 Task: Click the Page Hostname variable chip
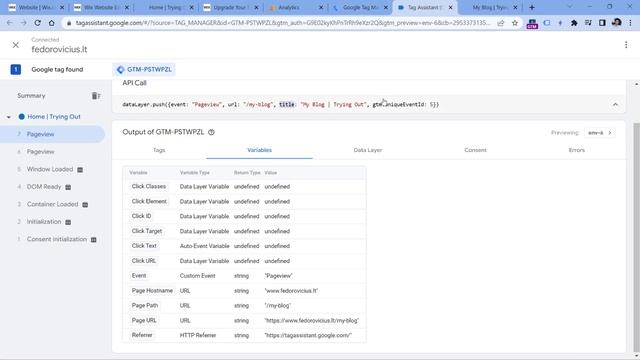[152, 291]
